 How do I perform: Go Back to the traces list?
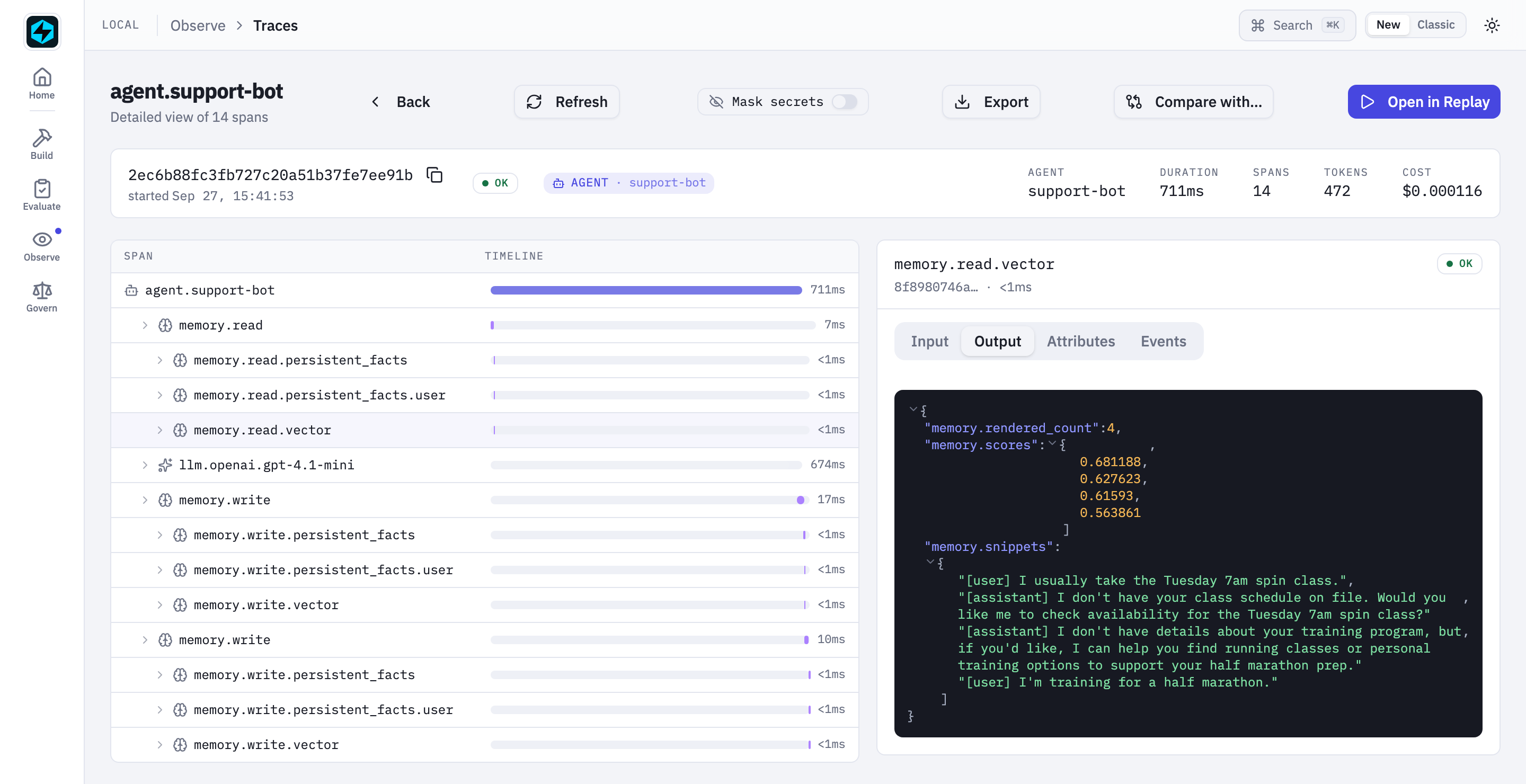coord(401,102)
